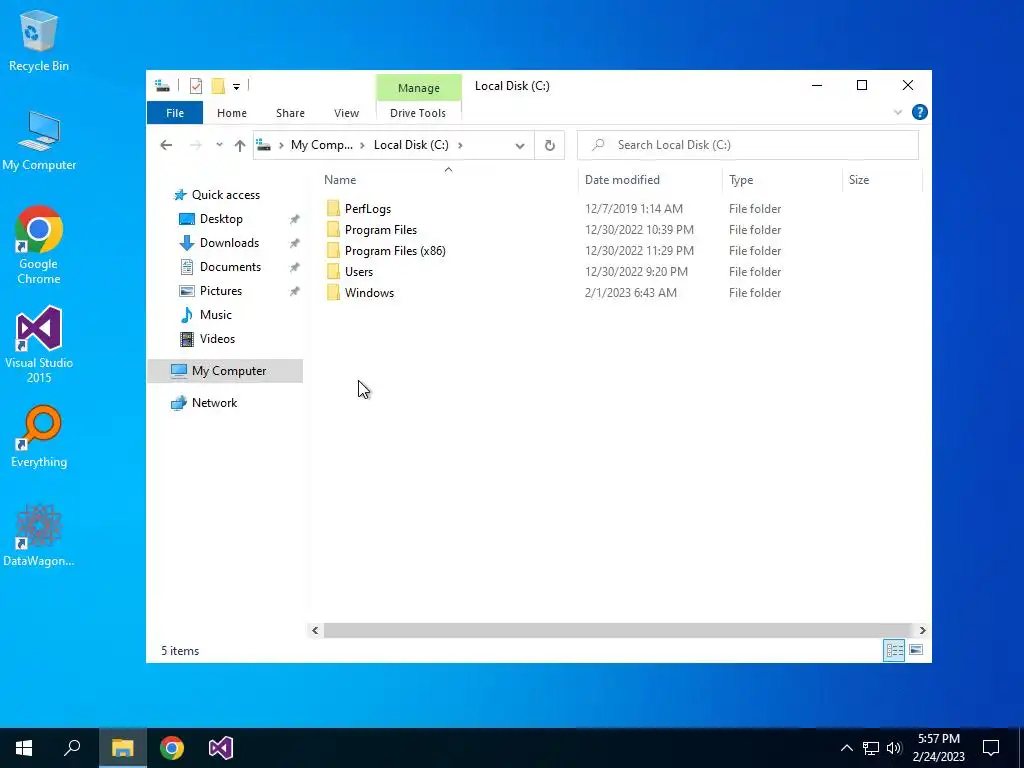Viewport: 1024px width, 768px height.
Task: Select the Windows folder
Action: click(x=369, y=293)
